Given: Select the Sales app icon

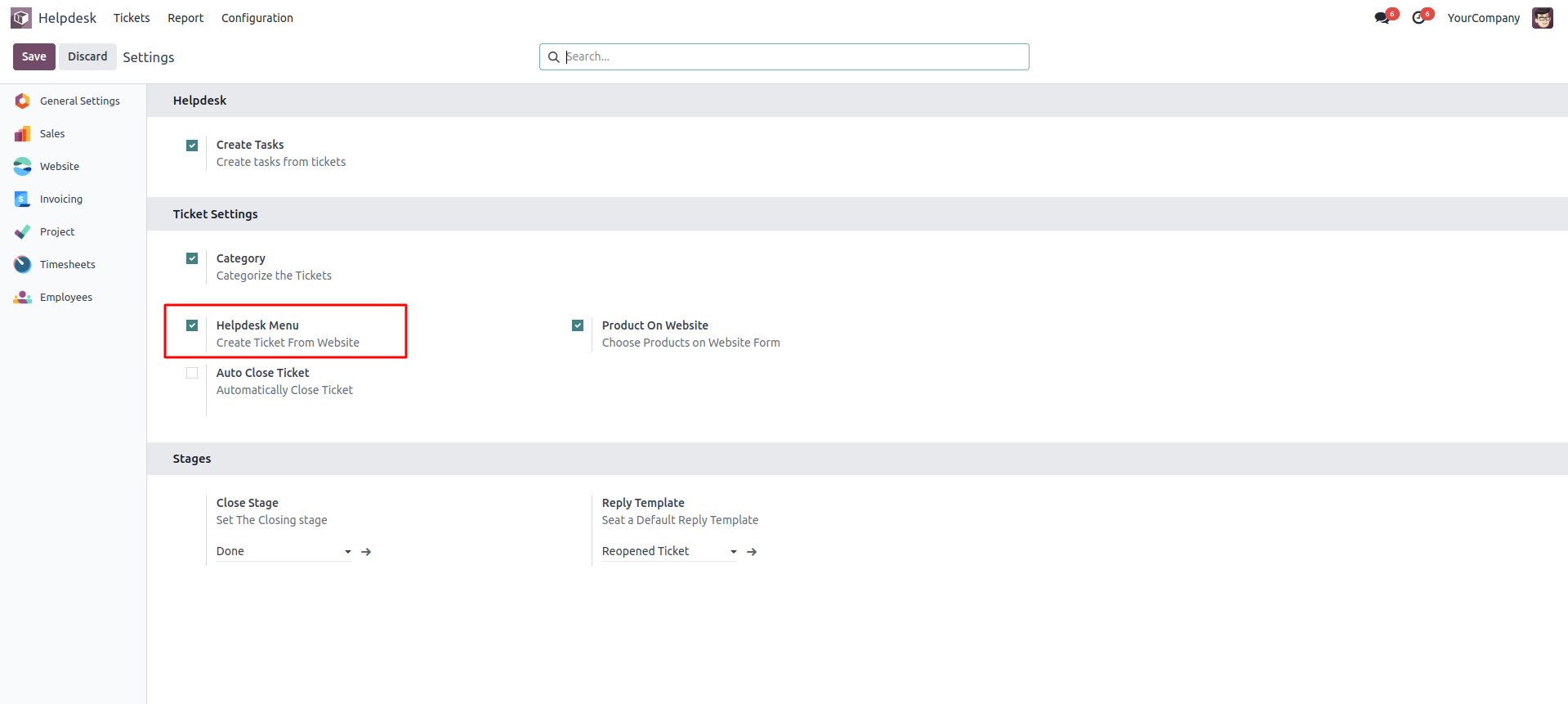Looking at the screenshot, I should click(23, 134).
